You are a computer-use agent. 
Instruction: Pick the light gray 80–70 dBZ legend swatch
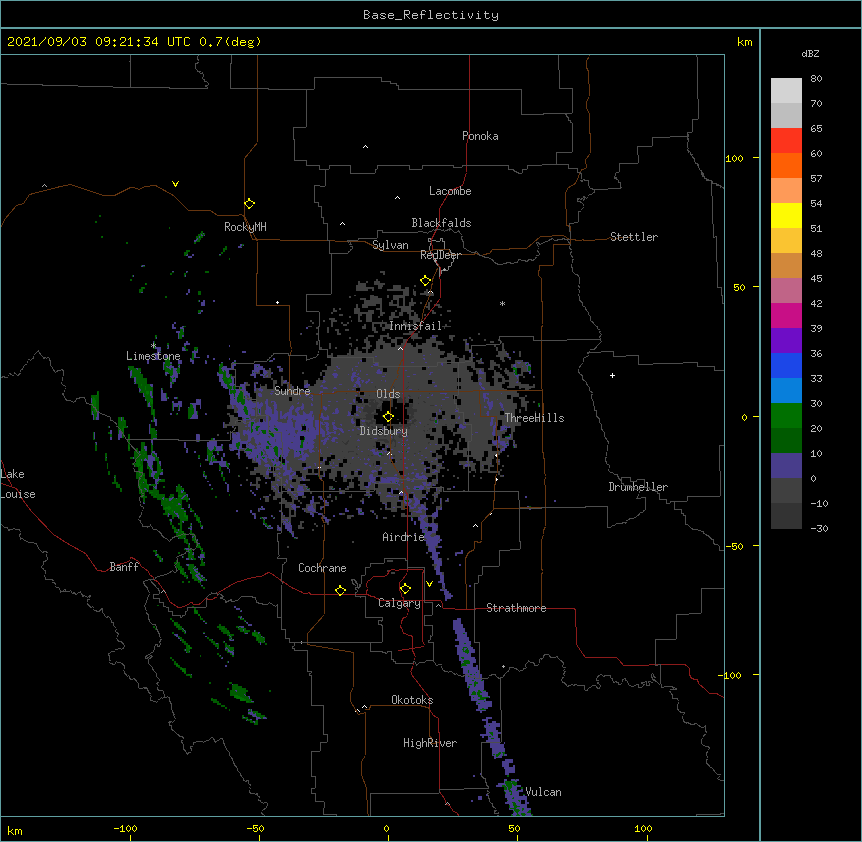pos(786,91)
